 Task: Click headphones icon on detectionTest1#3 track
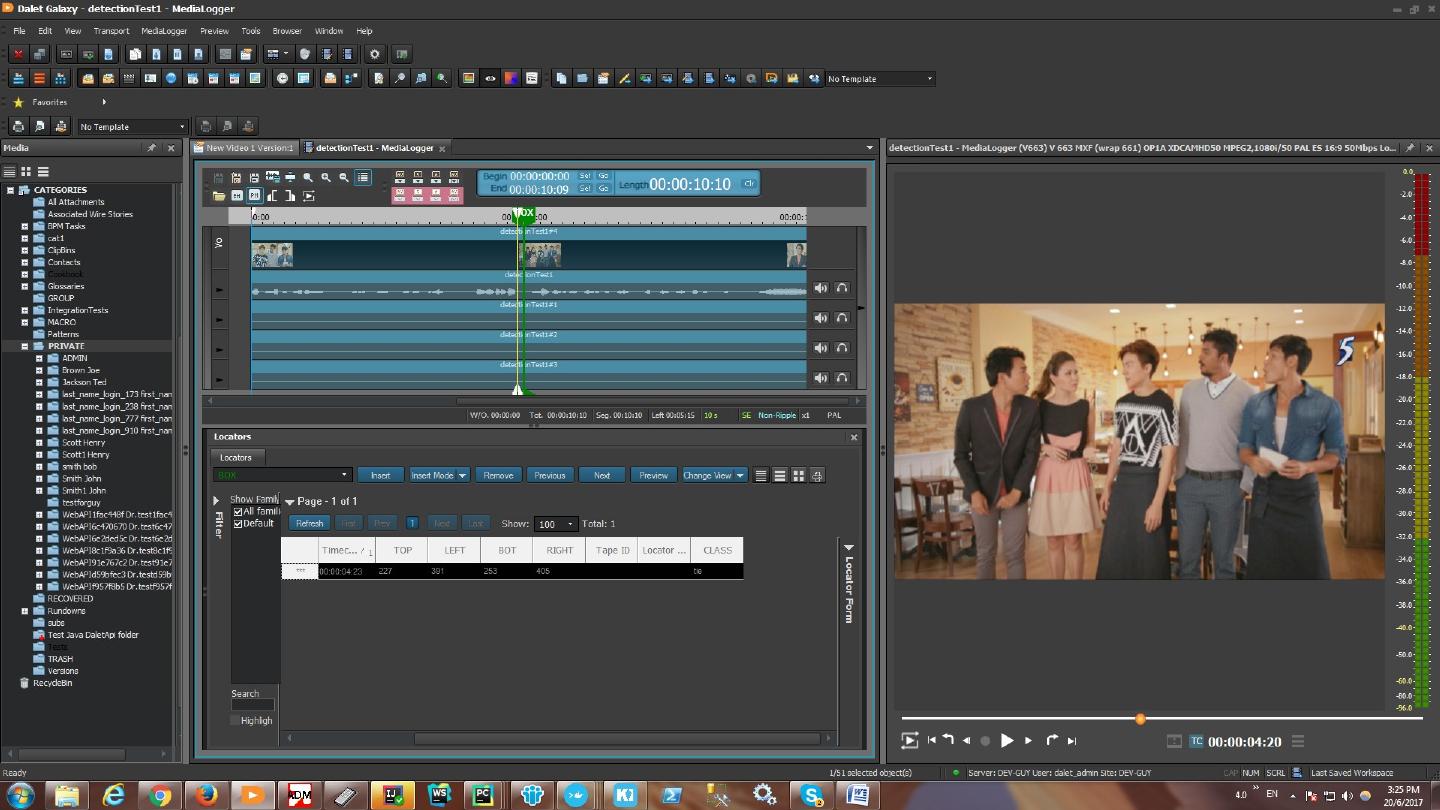click(842, 378)
